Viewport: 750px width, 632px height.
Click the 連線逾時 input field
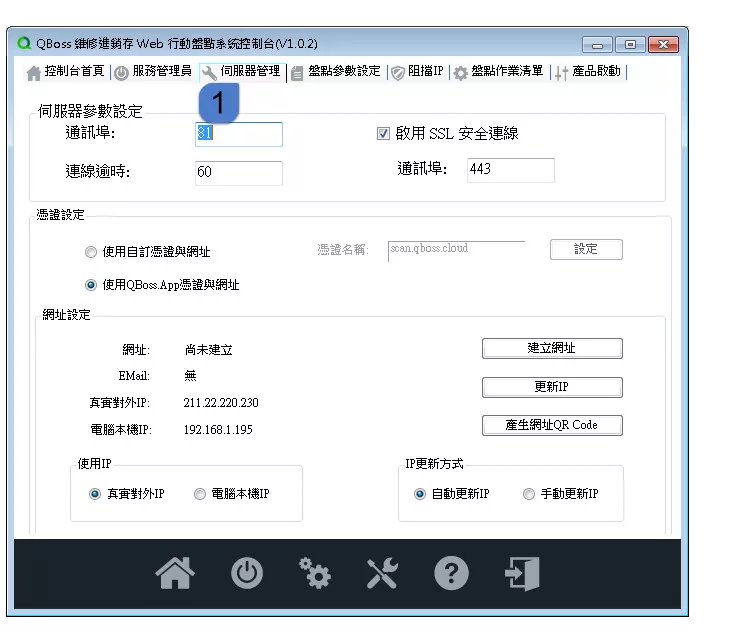(x=238, y=172)
